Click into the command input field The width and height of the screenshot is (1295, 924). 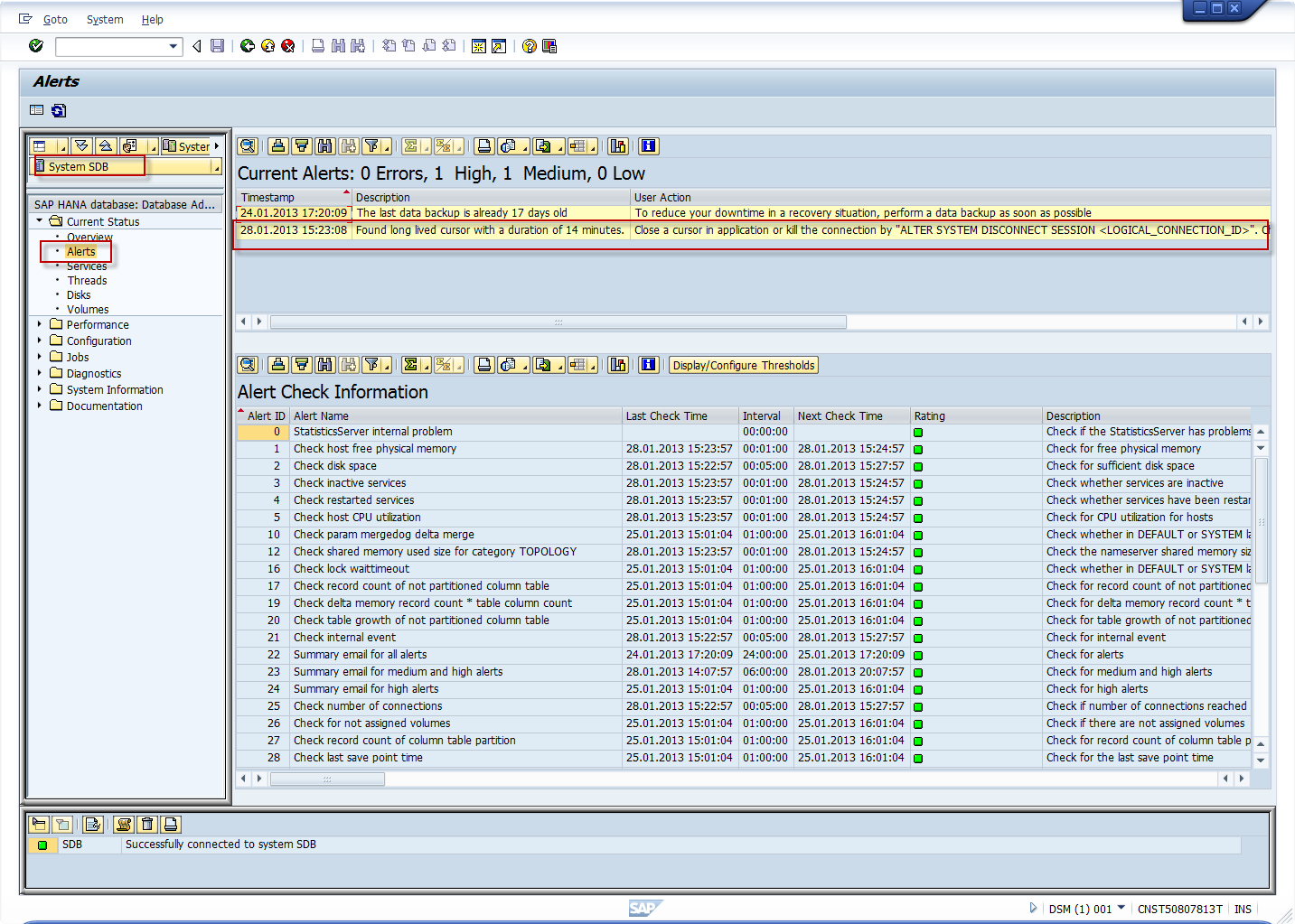tap(111, 46)
